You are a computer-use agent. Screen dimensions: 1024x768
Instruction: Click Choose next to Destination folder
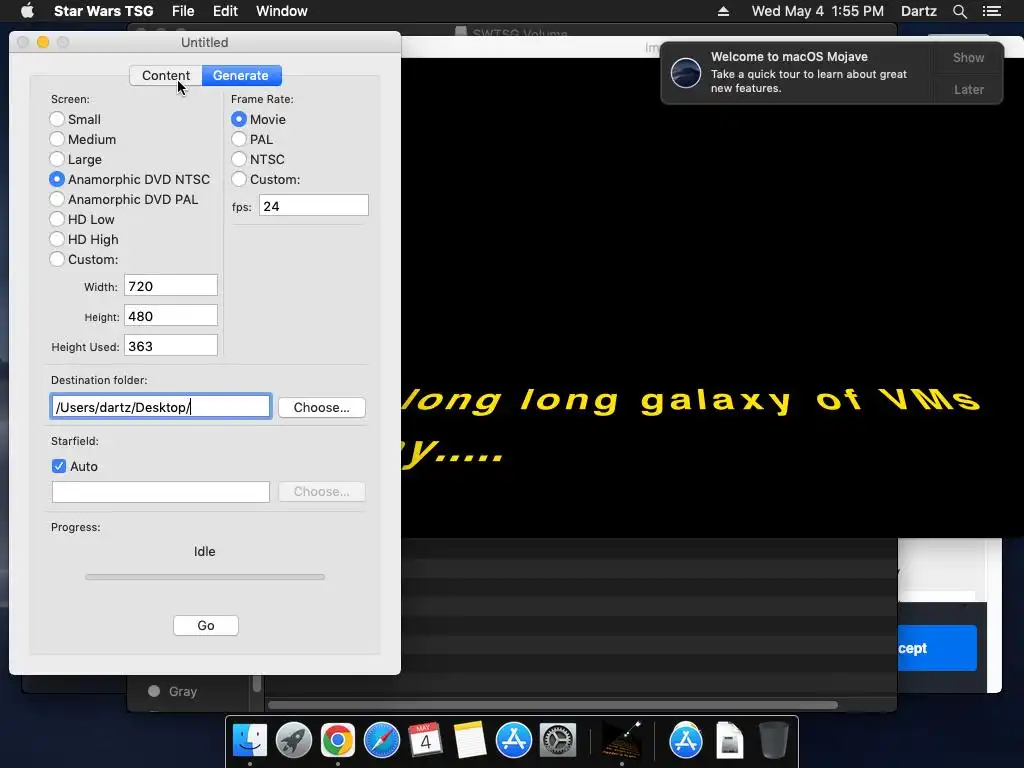tap(321, 407)
